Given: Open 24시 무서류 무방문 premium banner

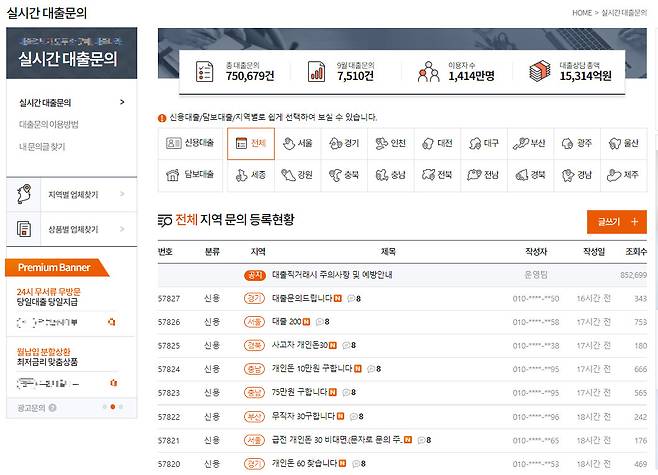Looking at the screenshot, I should click(x=49, y=297).
